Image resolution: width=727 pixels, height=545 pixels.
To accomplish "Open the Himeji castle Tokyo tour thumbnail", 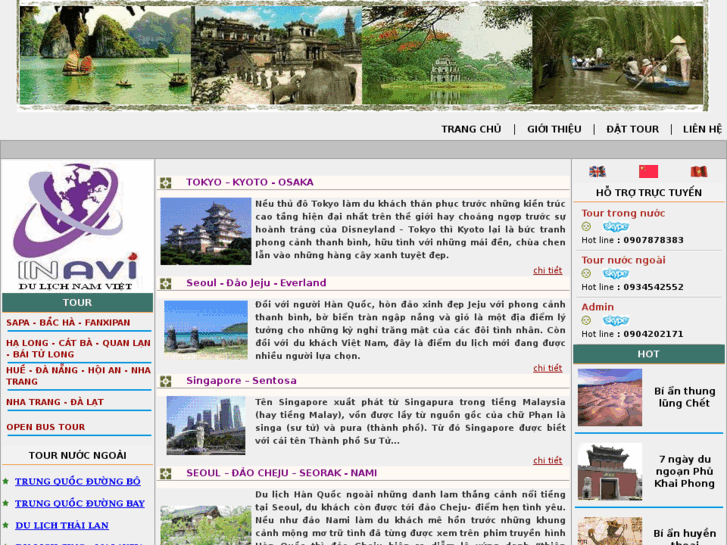I will pos(206,231).
